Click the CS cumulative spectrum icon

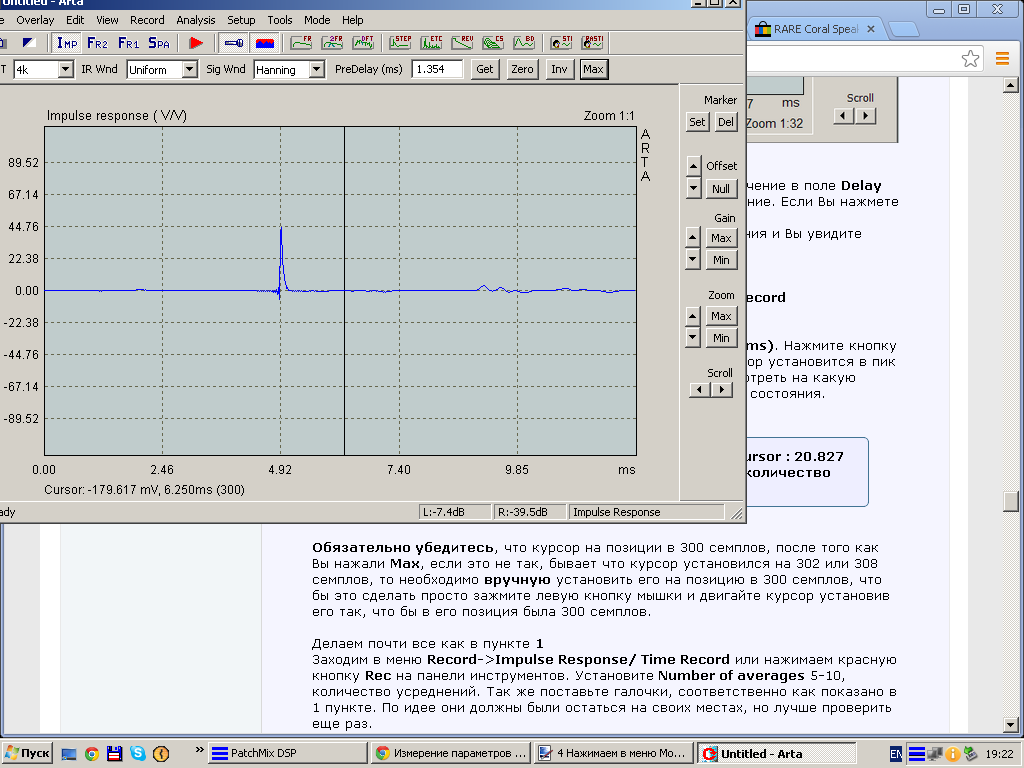[493, 42]
